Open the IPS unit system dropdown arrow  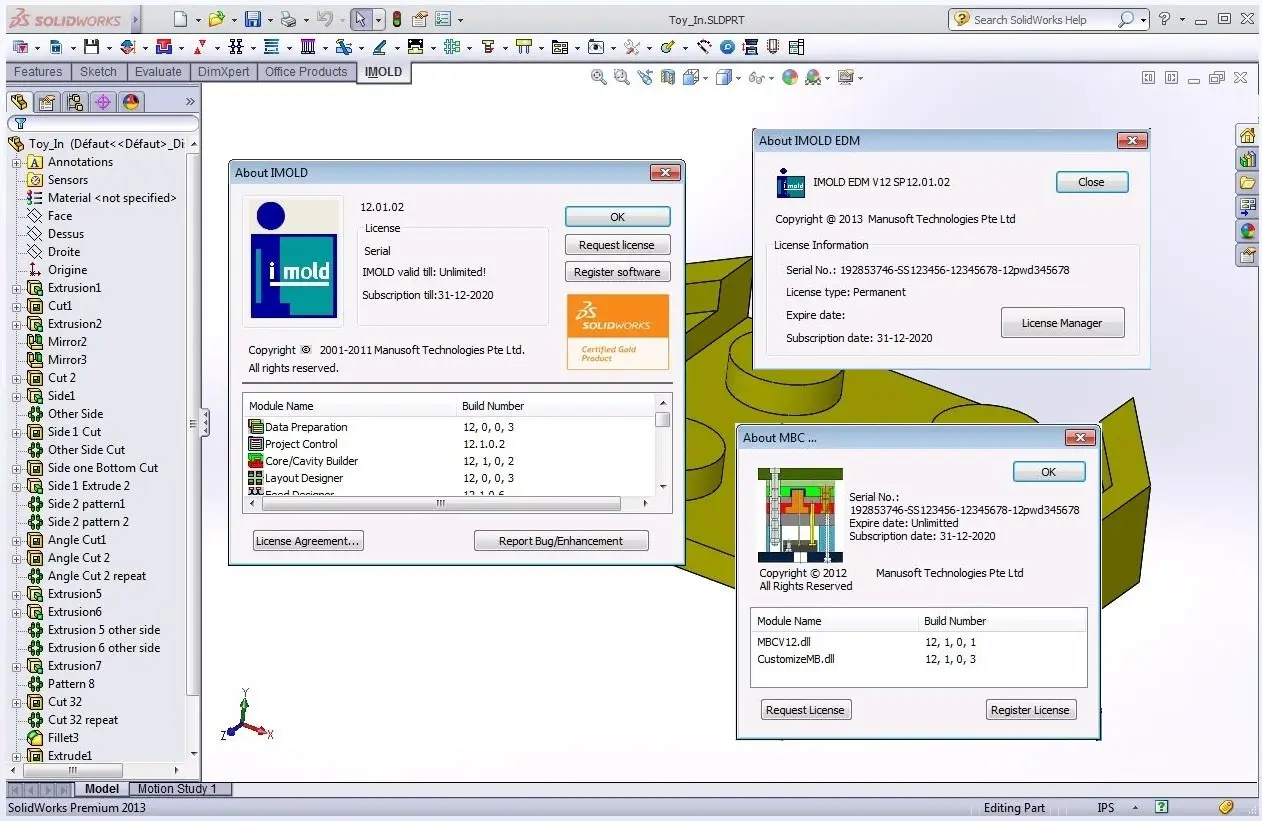click(1135, 808)
